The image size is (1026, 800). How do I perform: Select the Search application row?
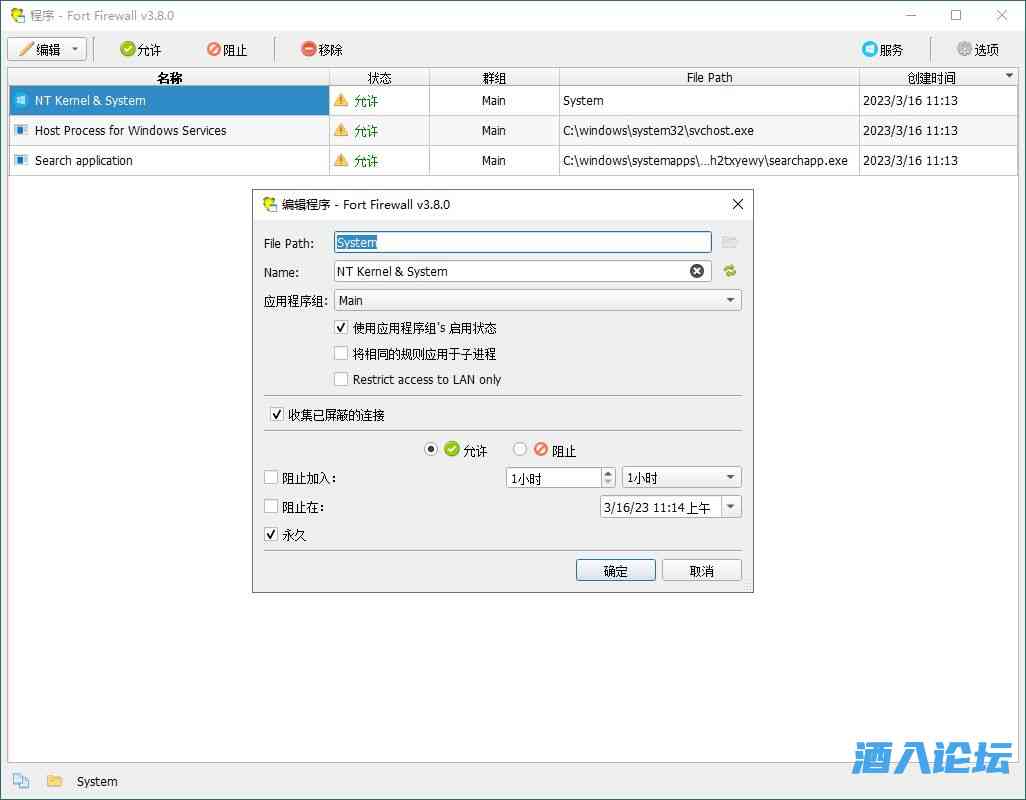click(84, 161)
